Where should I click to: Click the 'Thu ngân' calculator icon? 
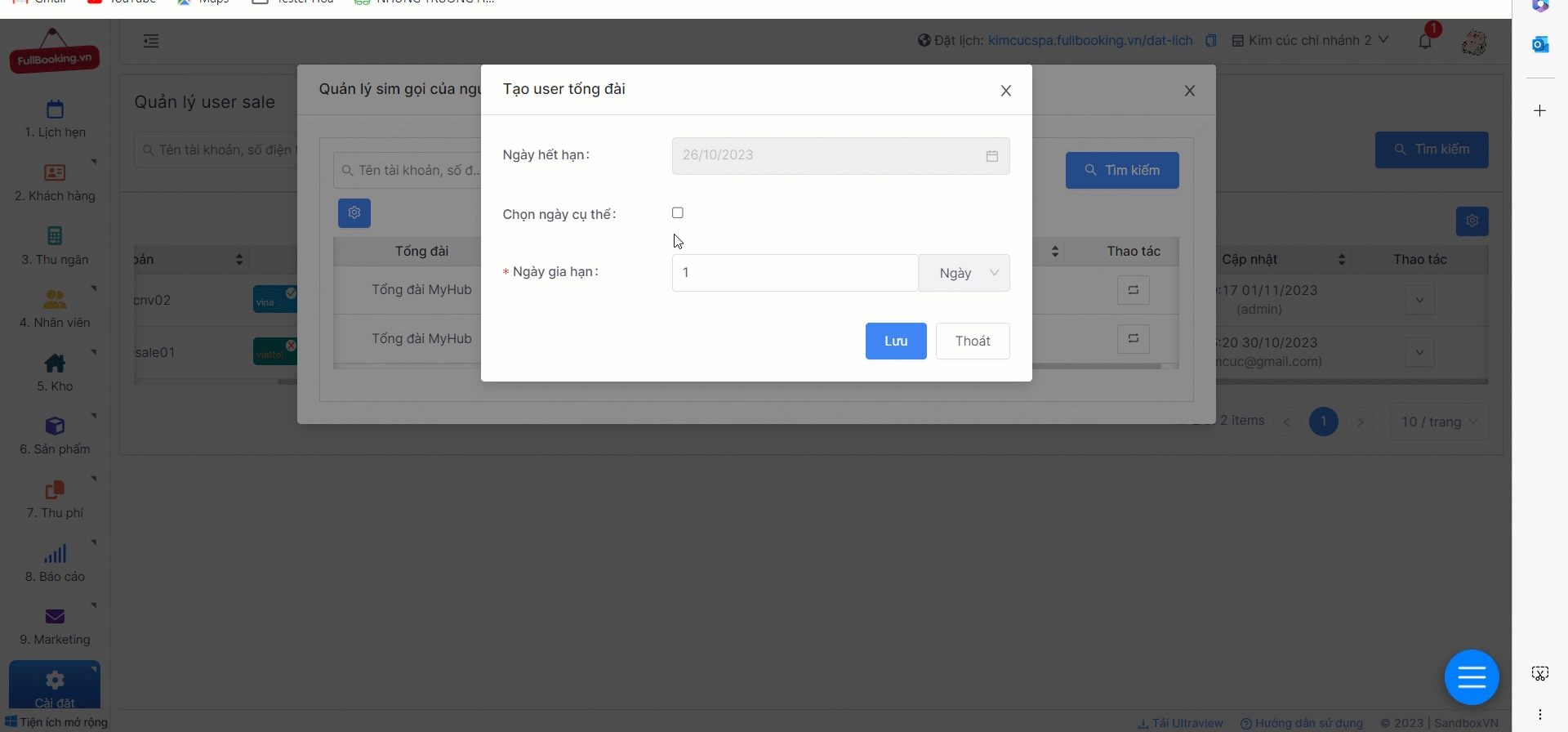(55, 236)
